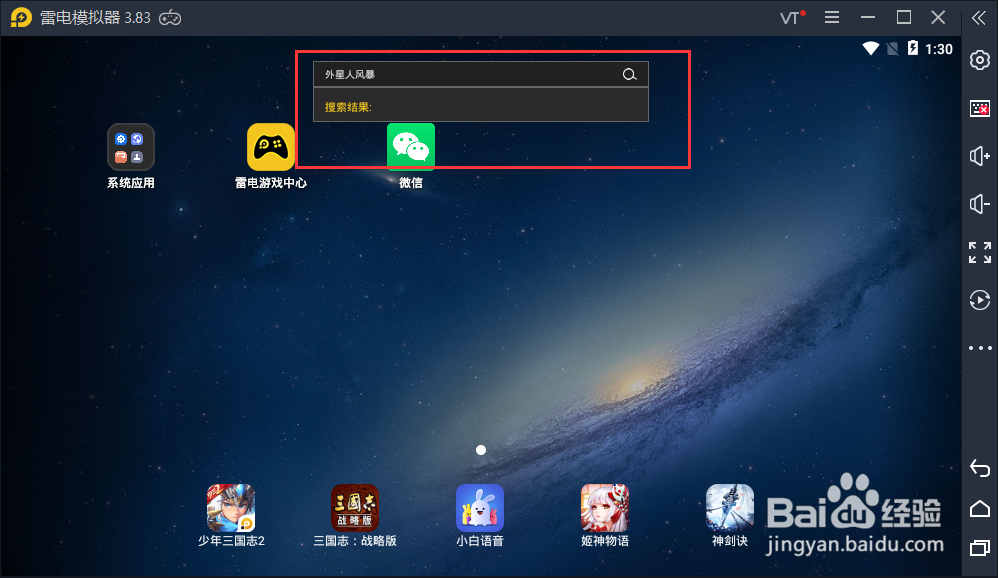Click the home page indicator dot

pyautogui.click(x=481, y=450)
